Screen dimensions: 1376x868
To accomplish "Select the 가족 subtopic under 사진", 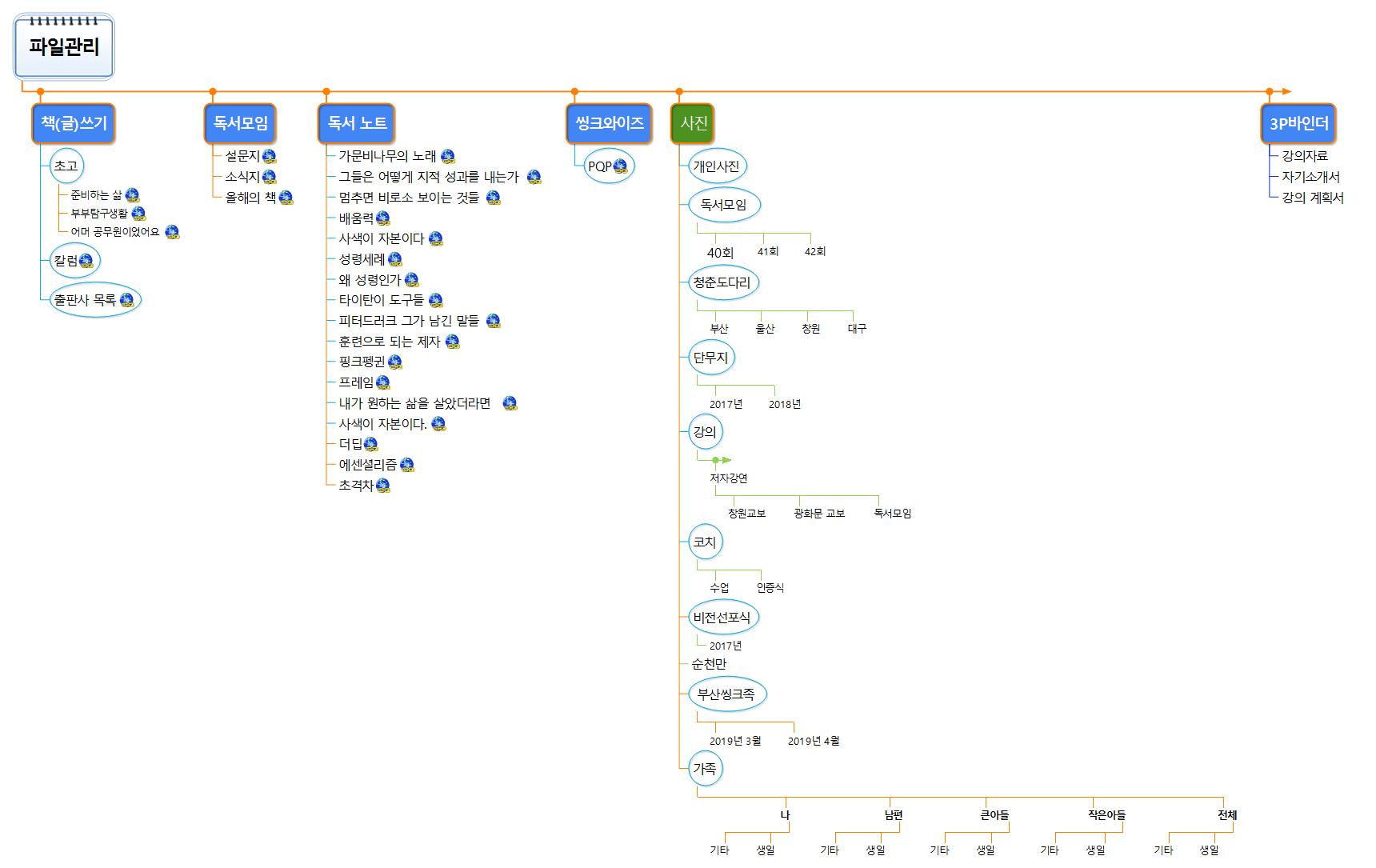I will [705, 769].
